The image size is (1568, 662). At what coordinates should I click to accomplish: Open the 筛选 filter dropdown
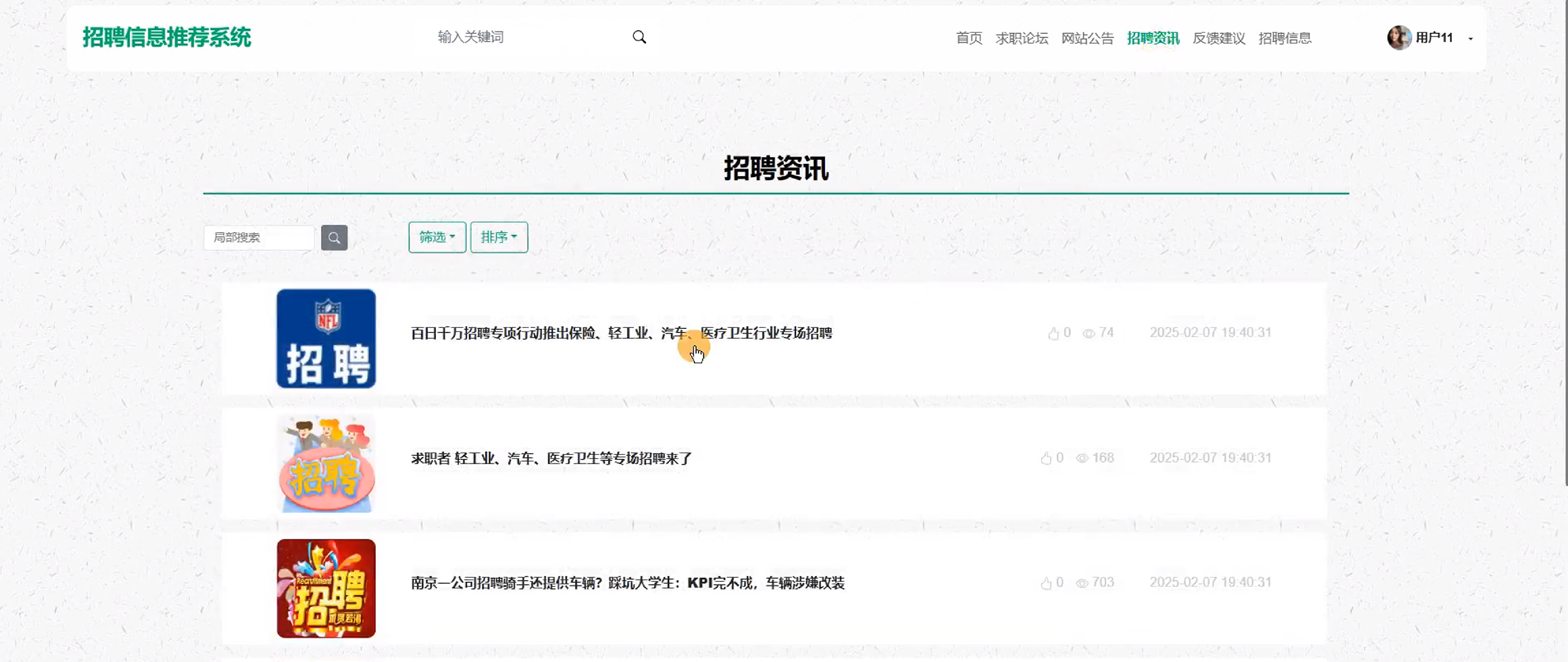click(437, 237)
